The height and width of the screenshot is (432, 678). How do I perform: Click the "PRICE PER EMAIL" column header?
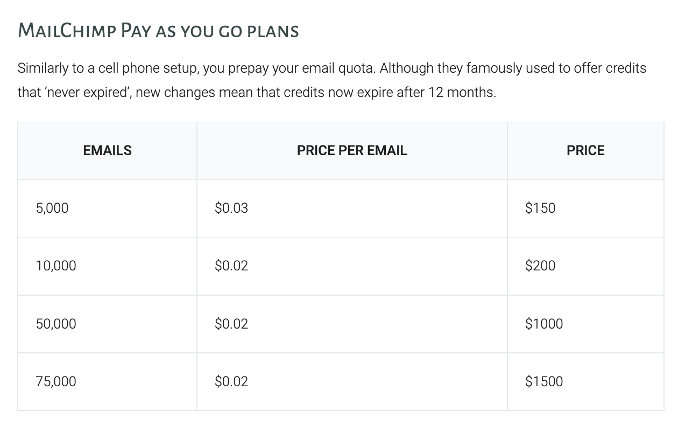[x=352, y=150]
